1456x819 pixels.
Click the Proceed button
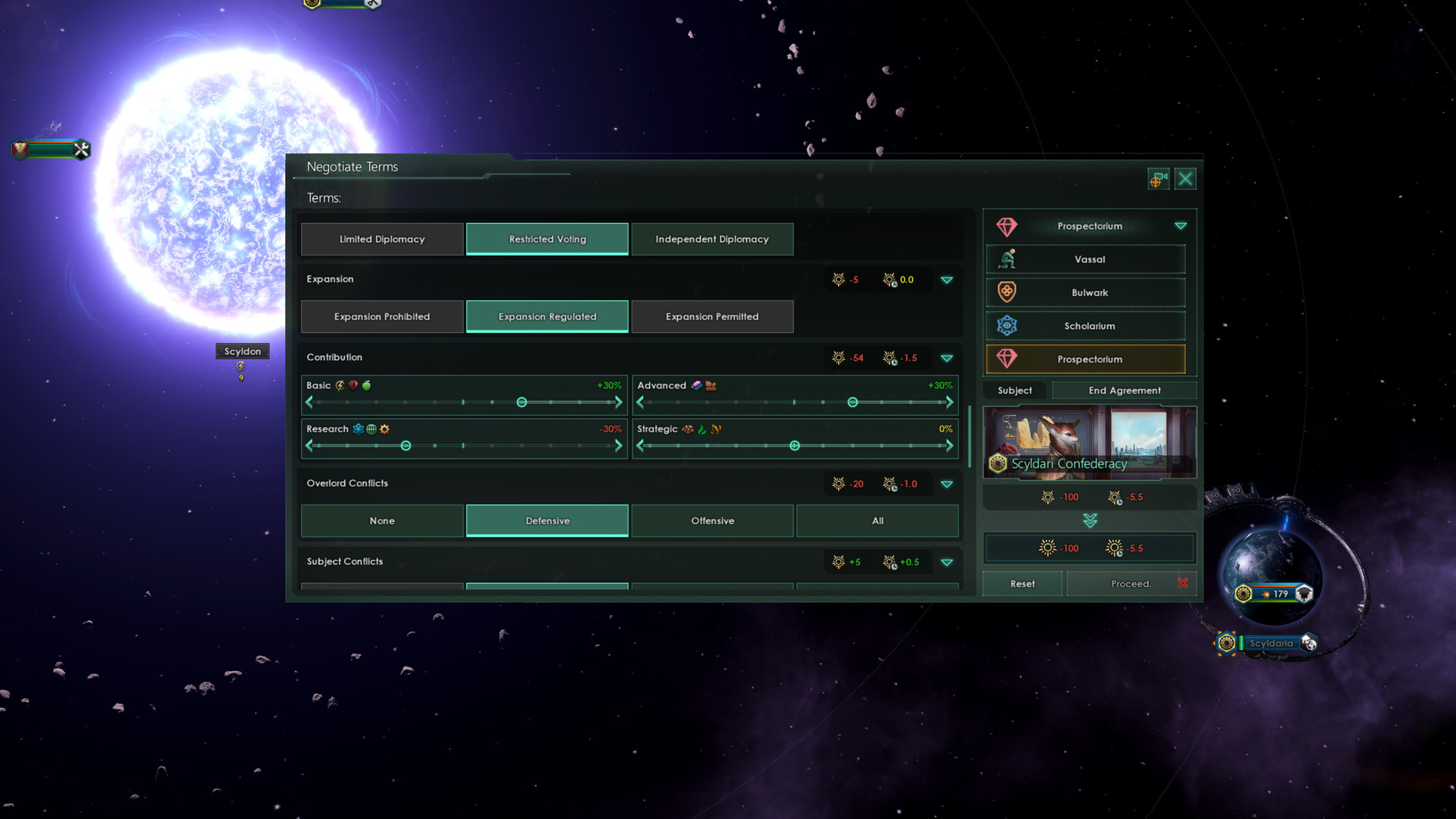[x=1130, y=583]
